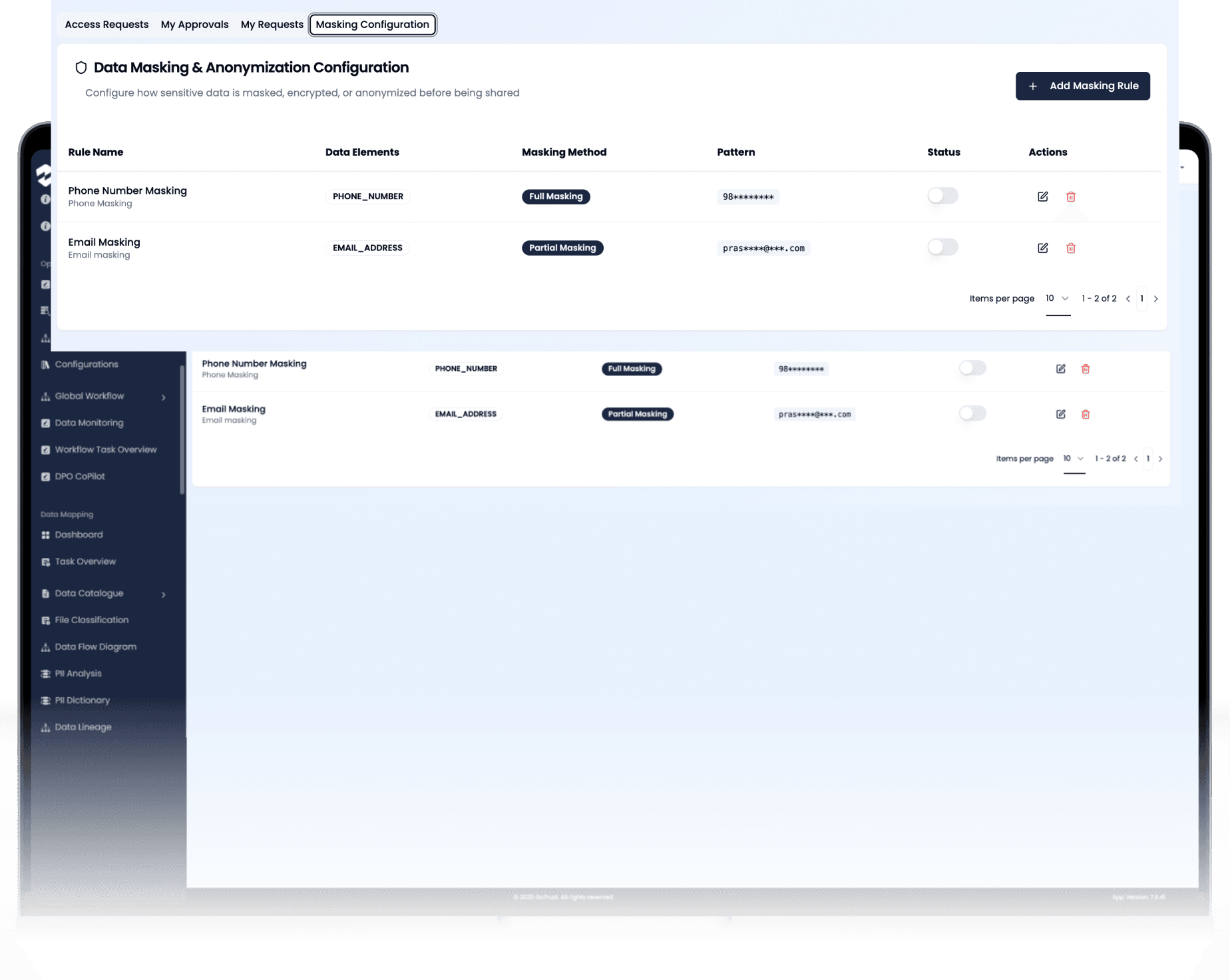The height and width of the screenshot is (980, 1230).
Task: Open DPO CoPilot sidebar link
Action: (x=80, y=476)
